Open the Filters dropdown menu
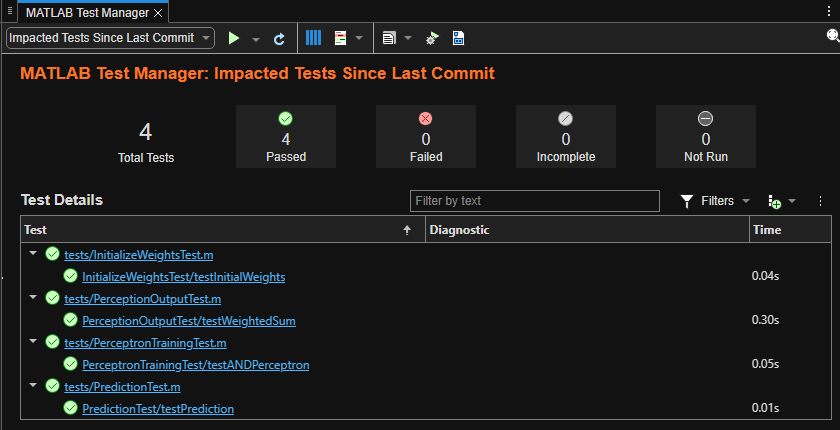The height and width of the screenshot is (430, 840). (715, 201)
